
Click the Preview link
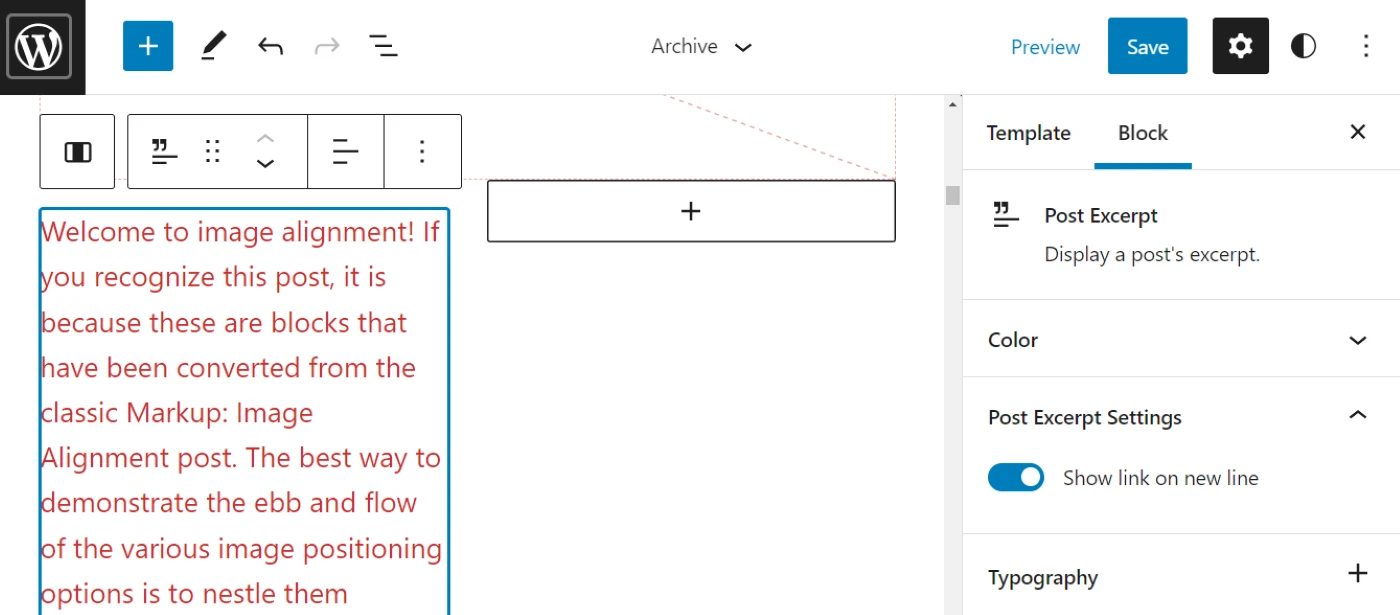coord(1045,47)
